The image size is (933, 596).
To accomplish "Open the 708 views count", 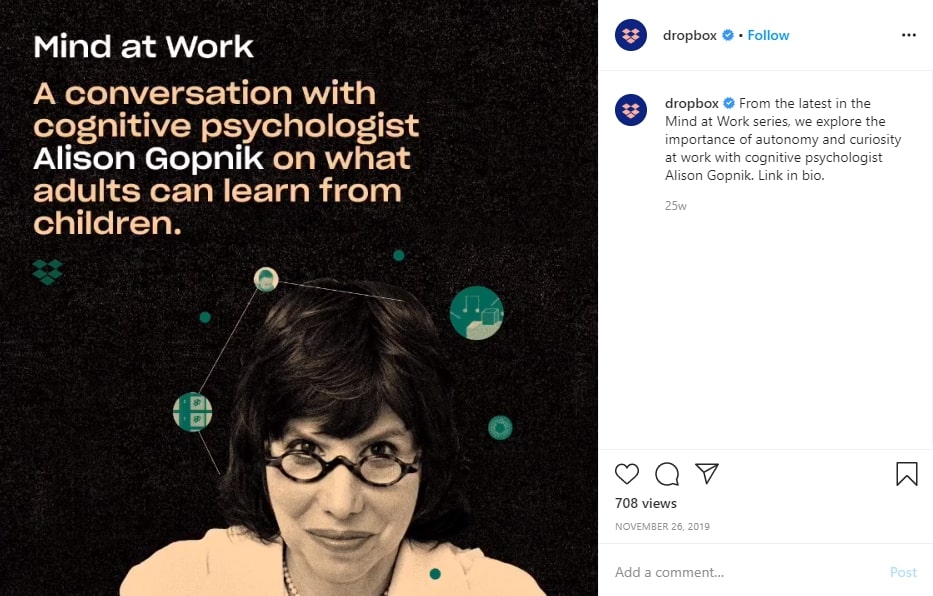I will tap(646, 503).
